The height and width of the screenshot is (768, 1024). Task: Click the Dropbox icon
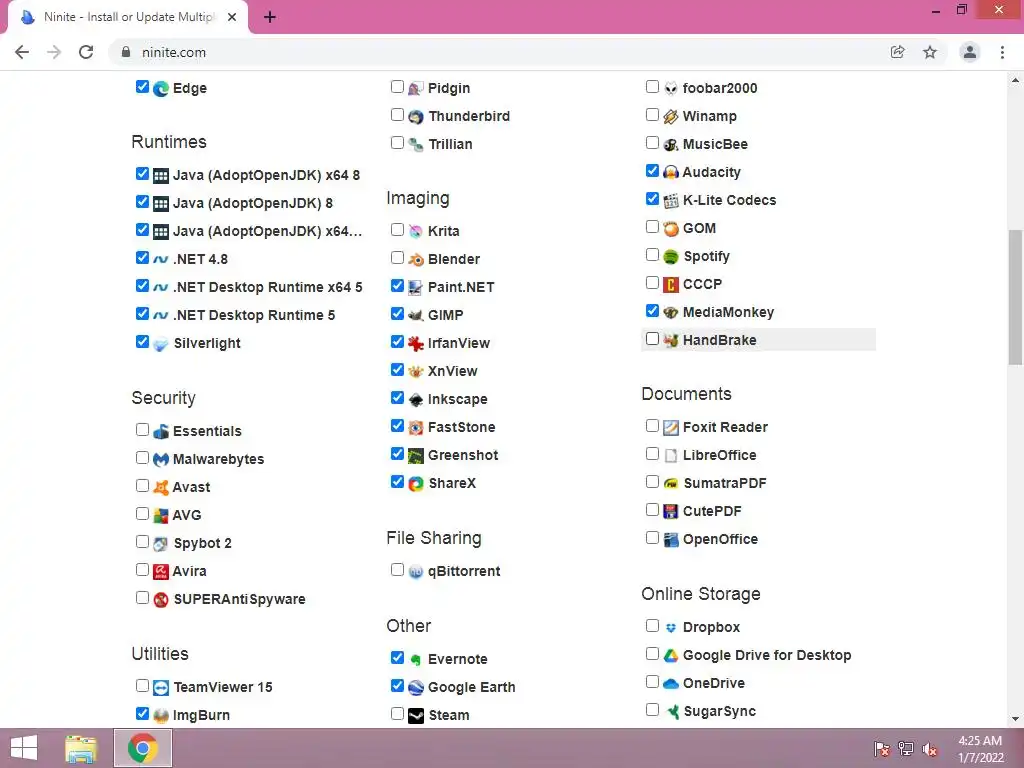[x=671, y=628]
